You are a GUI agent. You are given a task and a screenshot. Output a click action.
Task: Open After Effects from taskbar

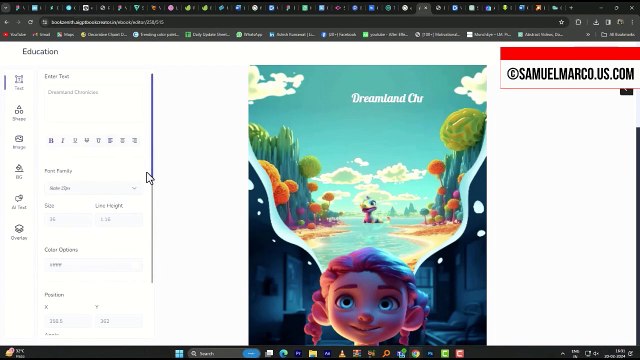point(327,353)
